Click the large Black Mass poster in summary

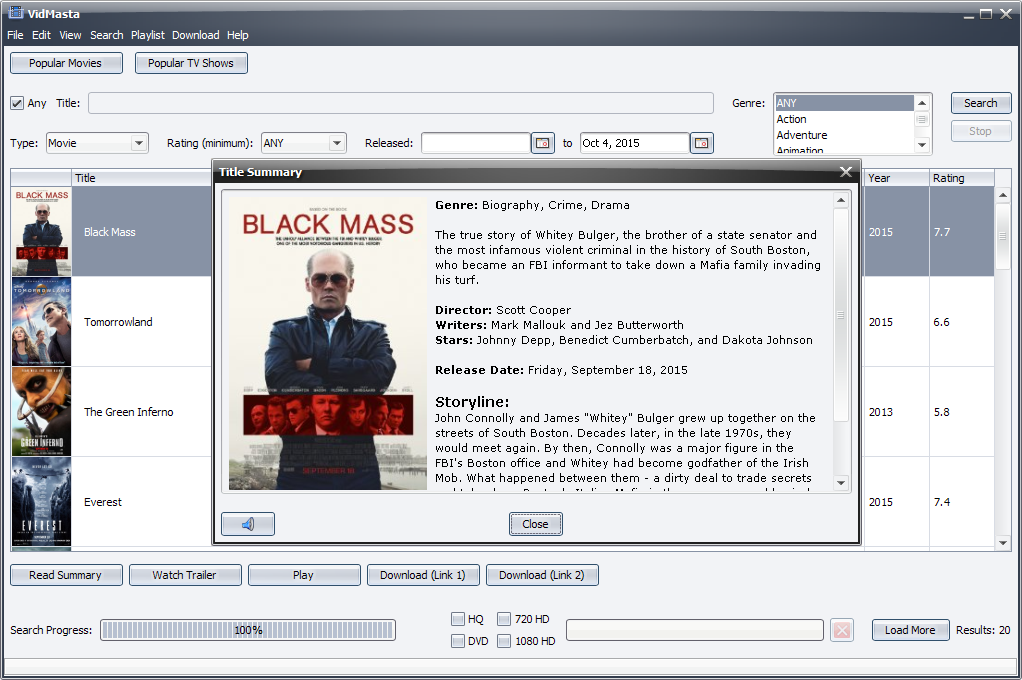click(328, 344)
